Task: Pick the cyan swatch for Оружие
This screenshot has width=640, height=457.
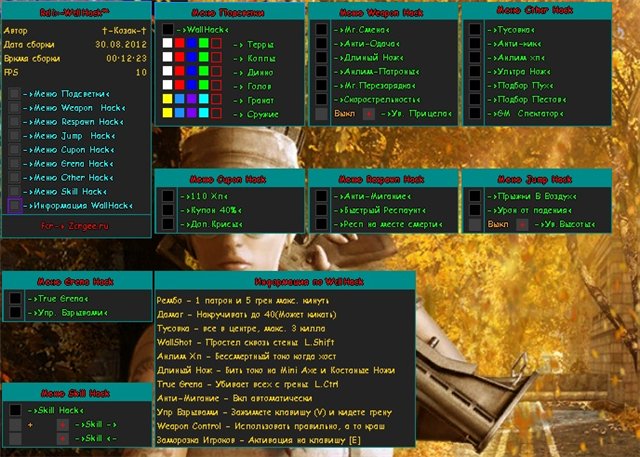Action: click(x=204, y=113)
